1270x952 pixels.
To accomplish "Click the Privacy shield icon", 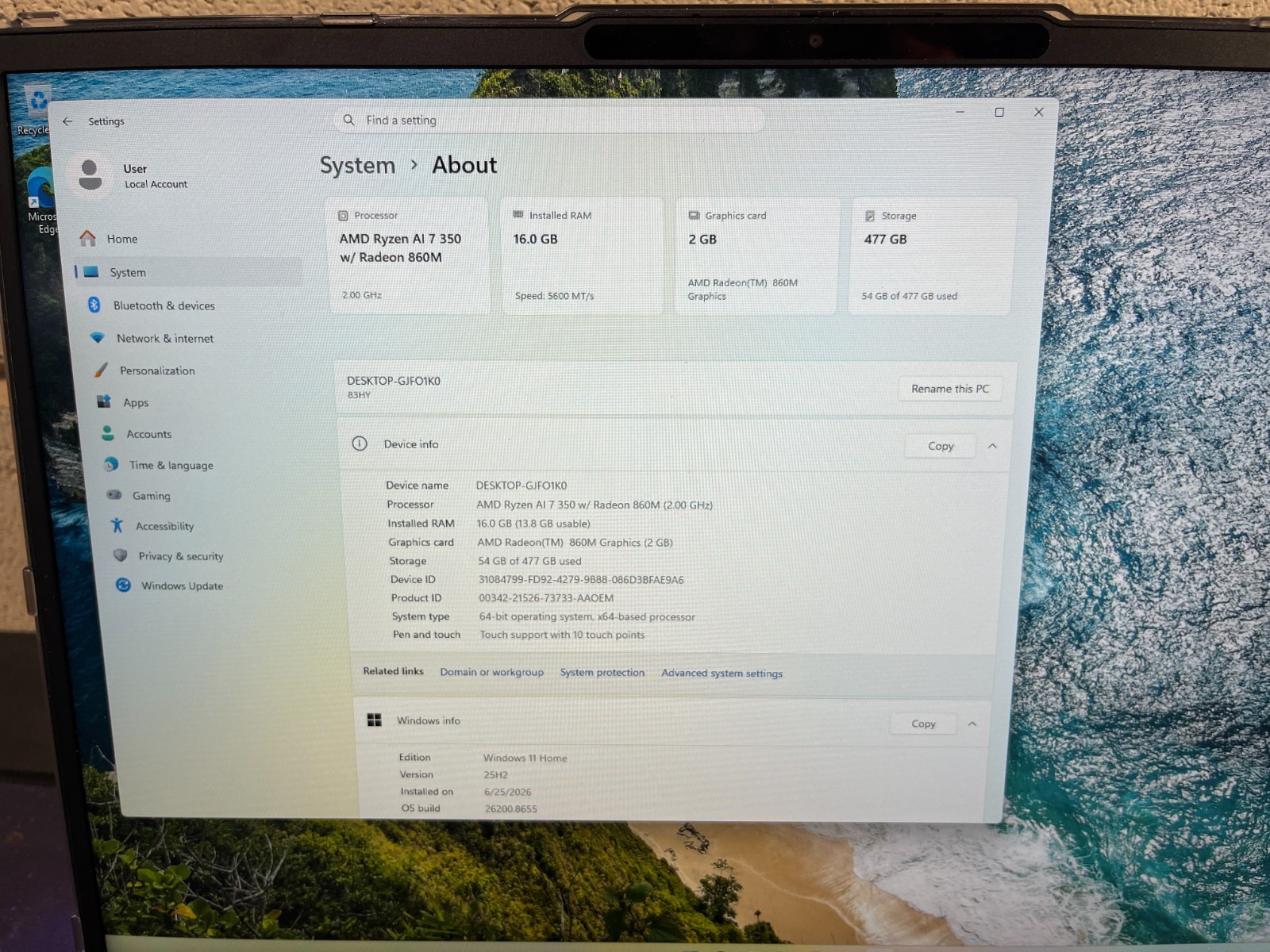I will 121,555.
